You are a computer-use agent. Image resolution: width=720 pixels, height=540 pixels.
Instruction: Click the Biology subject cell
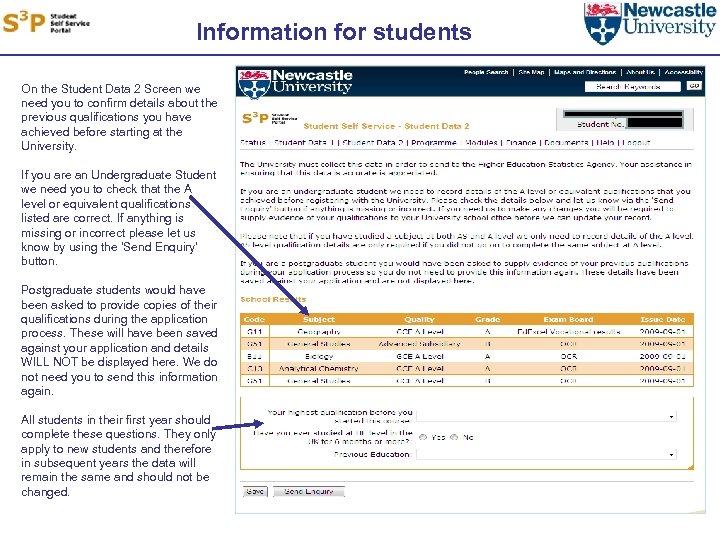coord(319,356)
